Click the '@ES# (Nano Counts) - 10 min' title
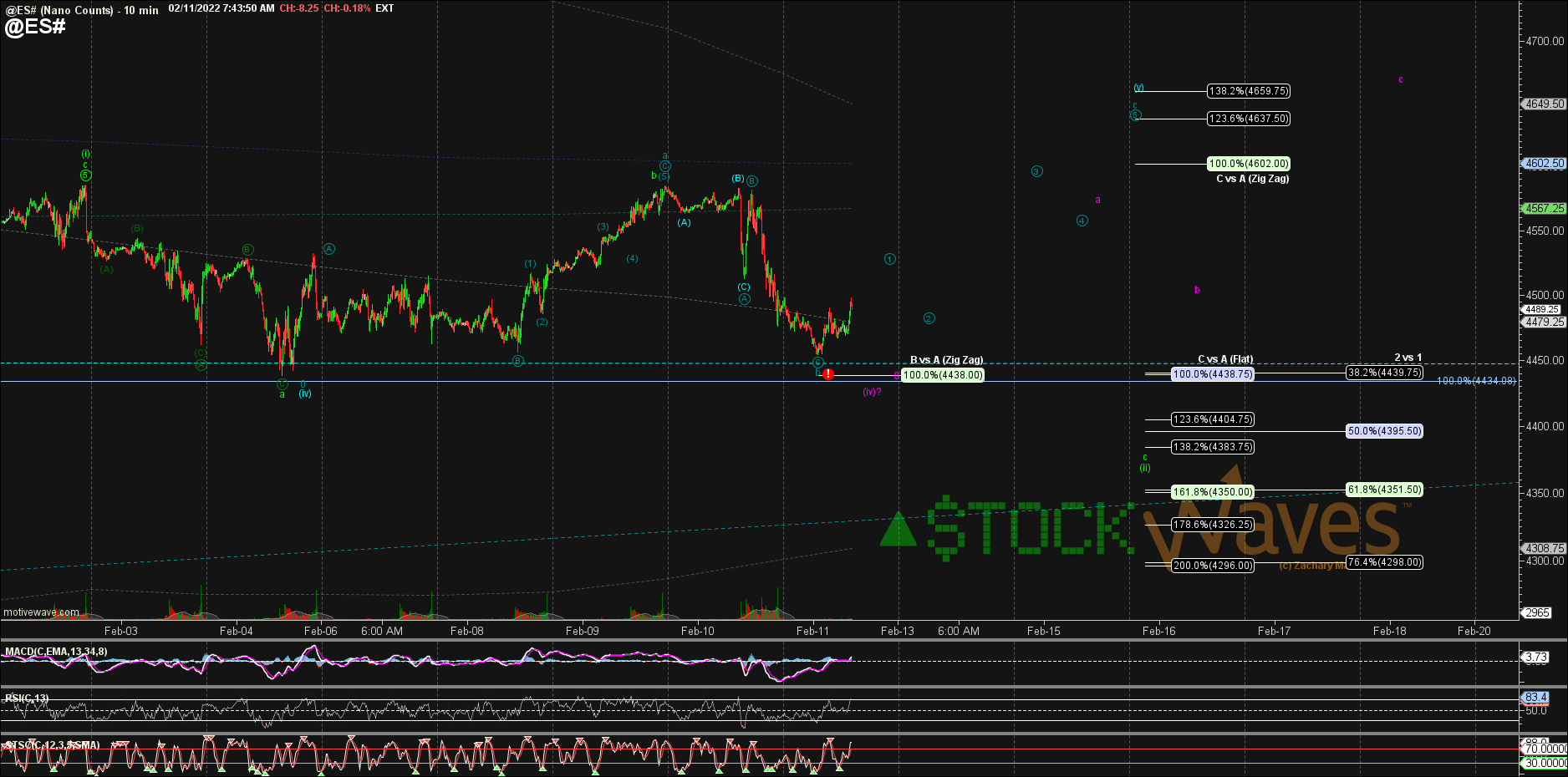This screenshot has height=777, width=1568. (81, 10)
